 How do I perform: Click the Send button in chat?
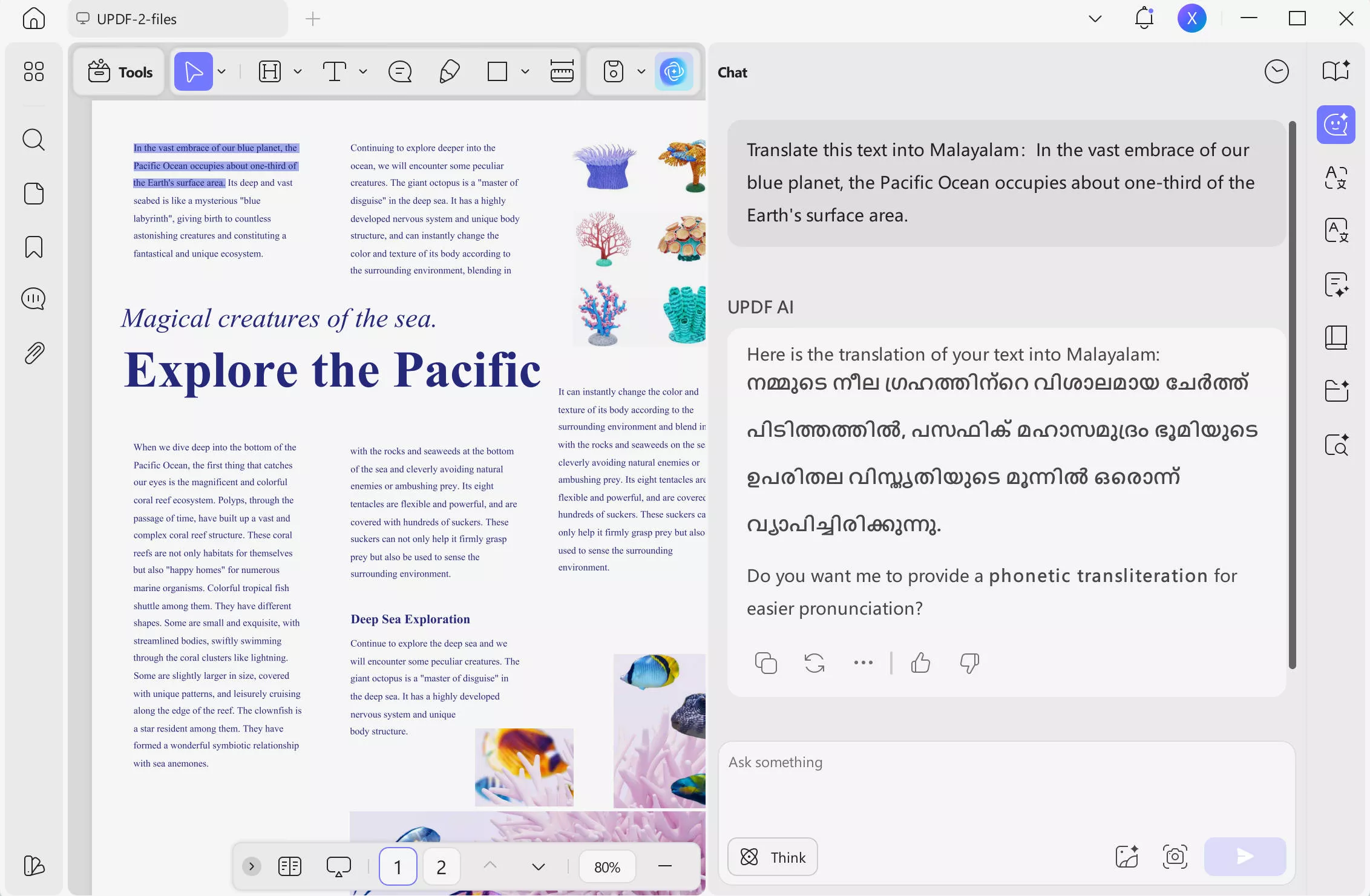pyautogui.click(x=1244, y=856)
